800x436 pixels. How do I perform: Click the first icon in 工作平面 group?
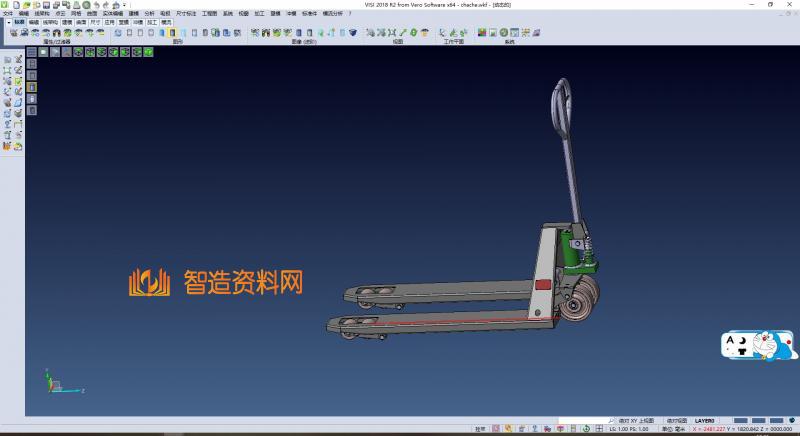coord(442,33)
